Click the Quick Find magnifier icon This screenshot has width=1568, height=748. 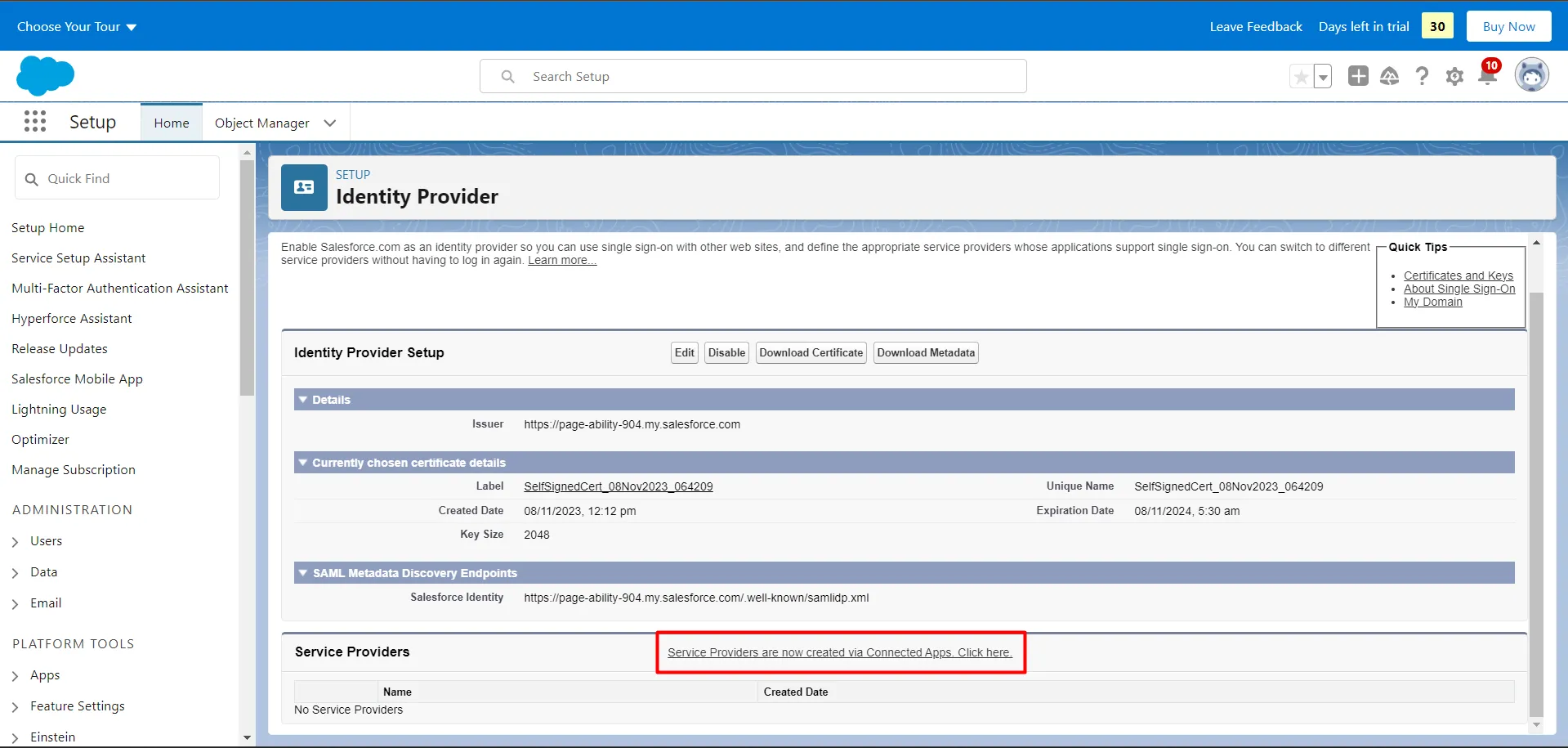pyautogui.click(x=32, y=179)
